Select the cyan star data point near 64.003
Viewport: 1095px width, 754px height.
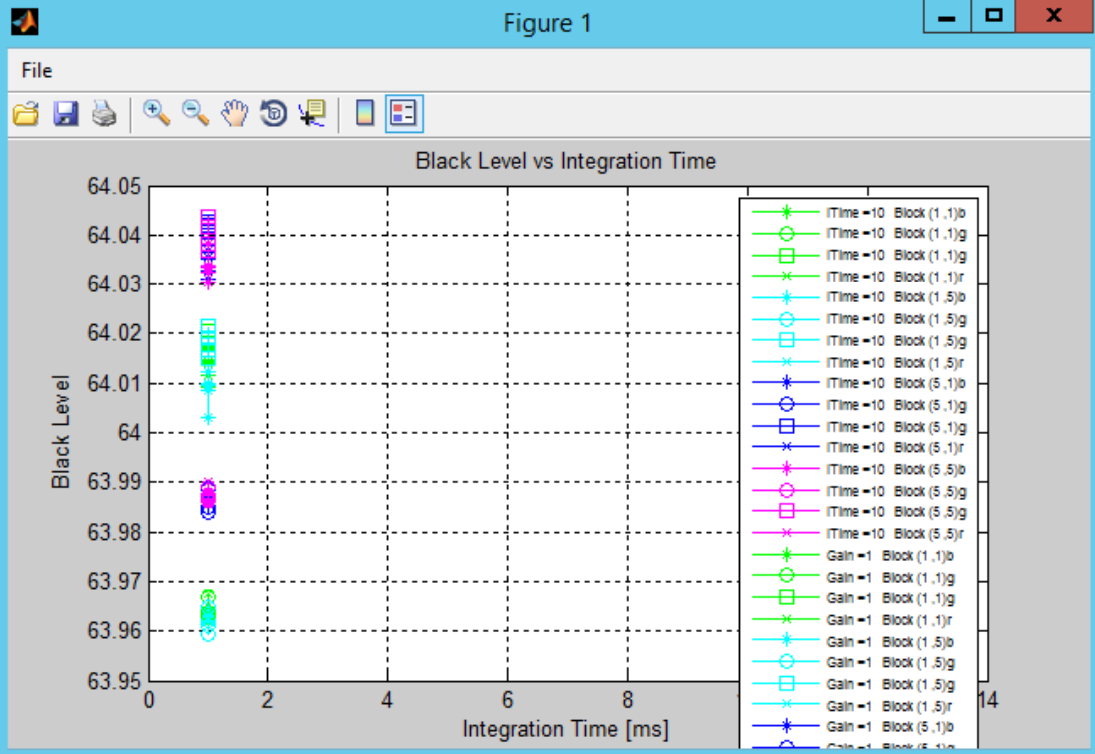click(208, 418)
